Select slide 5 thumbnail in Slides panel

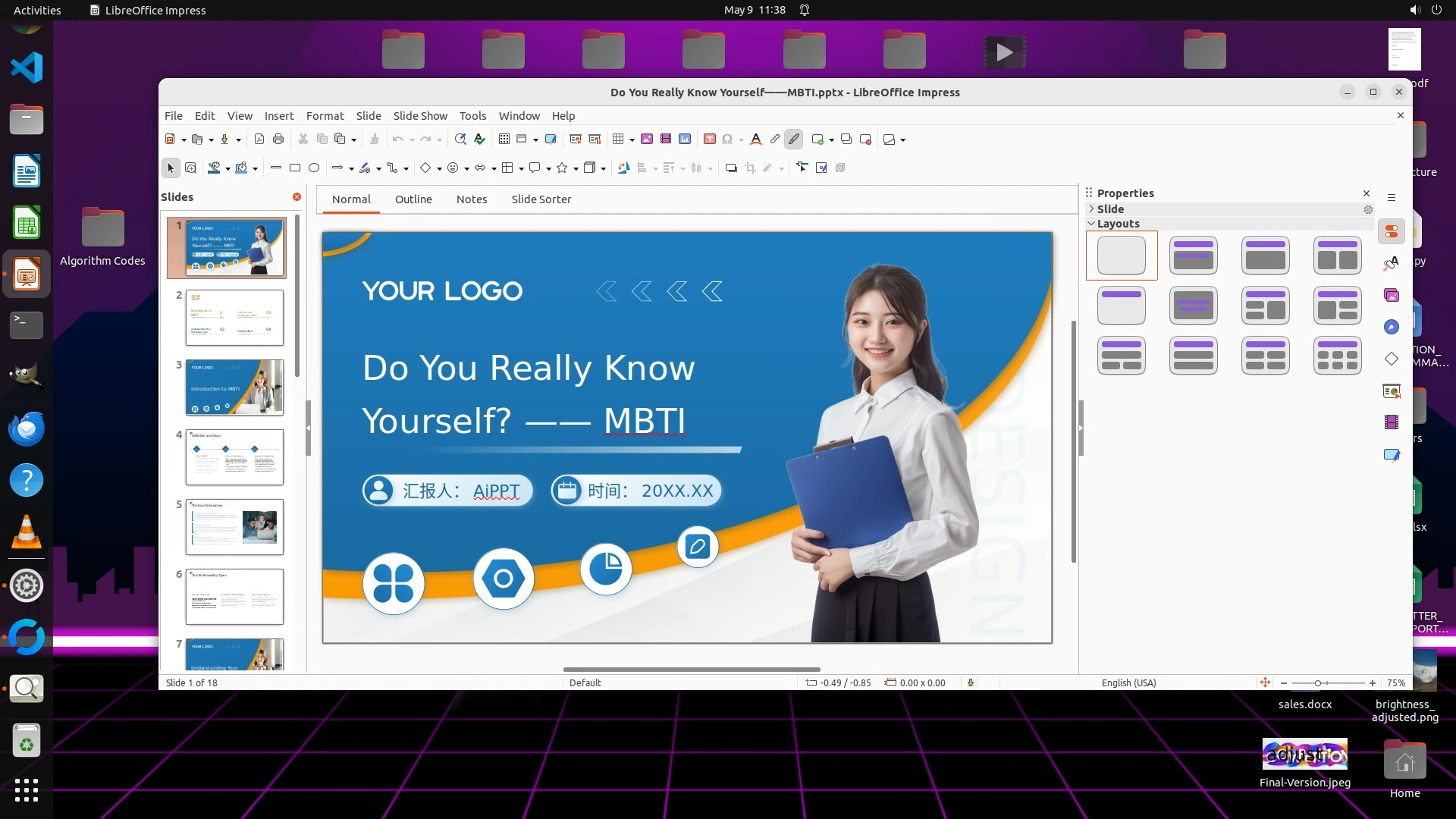(x=234, y=526)
